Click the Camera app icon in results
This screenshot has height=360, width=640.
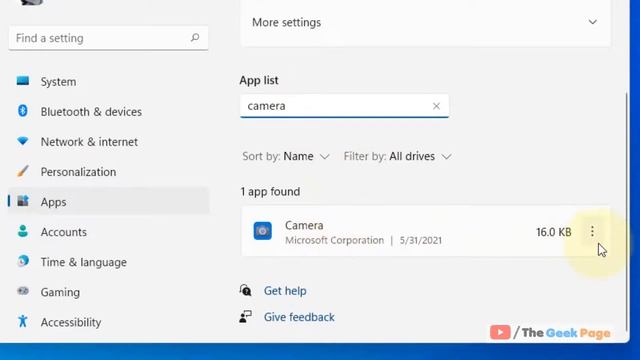262,231
